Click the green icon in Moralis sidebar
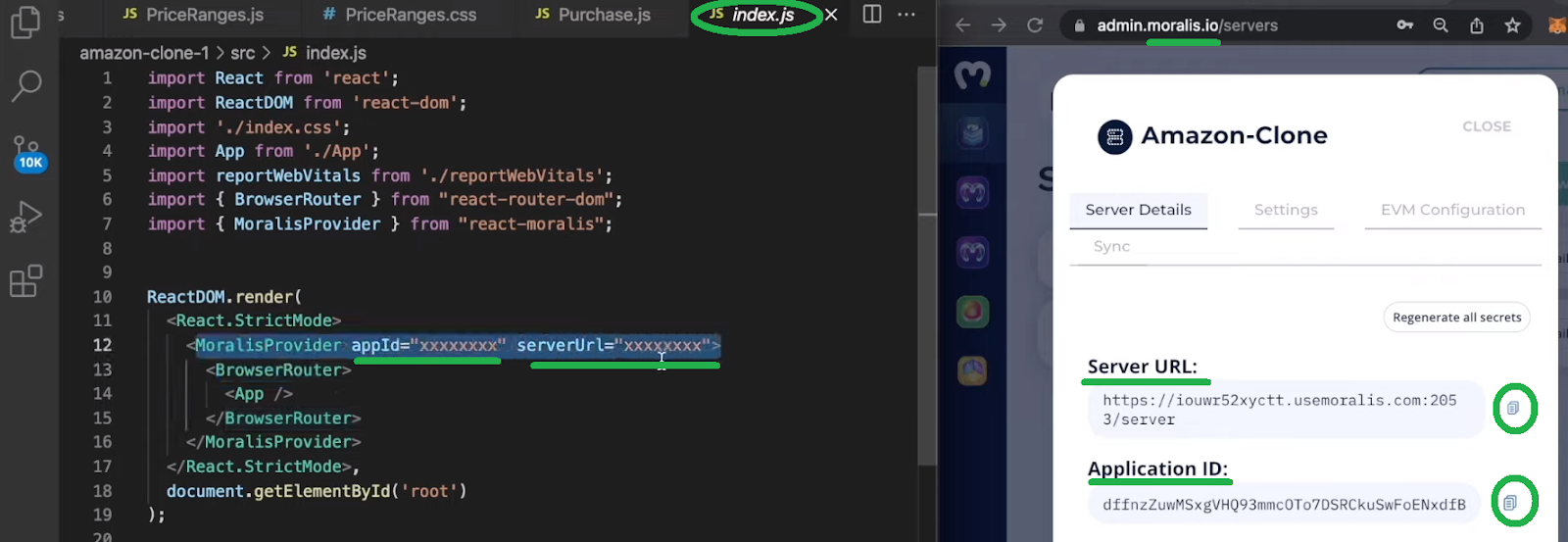Viewport: 1568px width, 542px height. coord(972,312)
